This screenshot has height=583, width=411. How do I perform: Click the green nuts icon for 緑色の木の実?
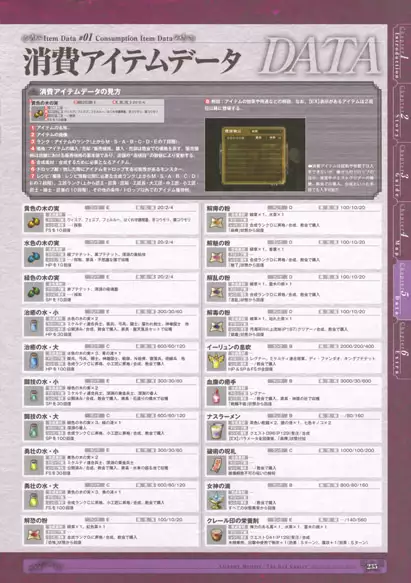[x=33, y=292]
